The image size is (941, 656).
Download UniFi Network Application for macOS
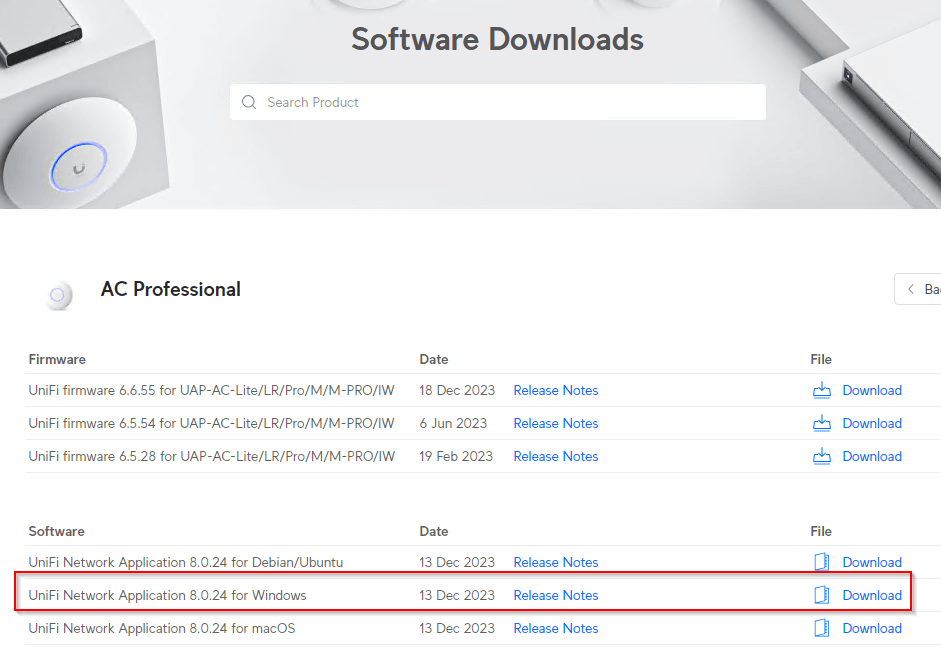point(872,628)
